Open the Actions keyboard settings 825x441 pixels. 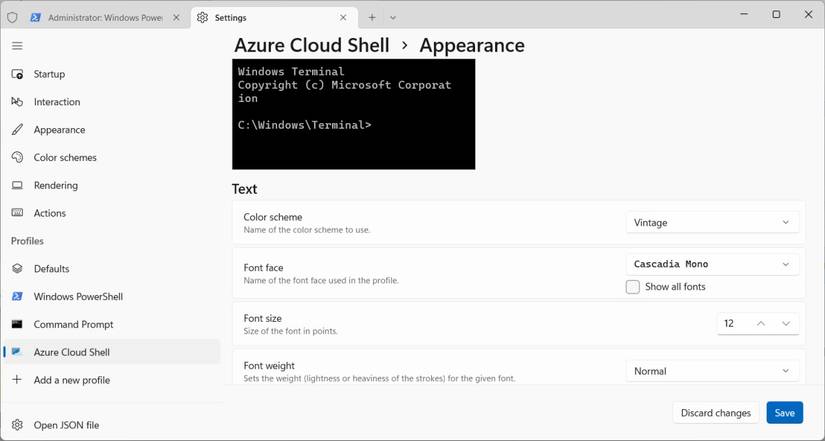click(x=49, y=213)
